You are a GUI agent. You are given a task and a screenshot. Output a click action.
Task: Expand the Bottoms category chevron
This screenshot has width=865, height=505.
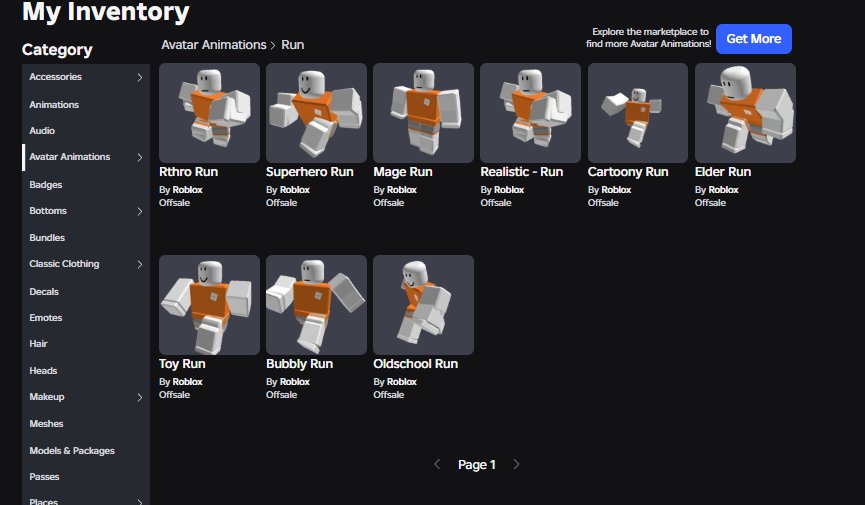(x=140, y=211)
